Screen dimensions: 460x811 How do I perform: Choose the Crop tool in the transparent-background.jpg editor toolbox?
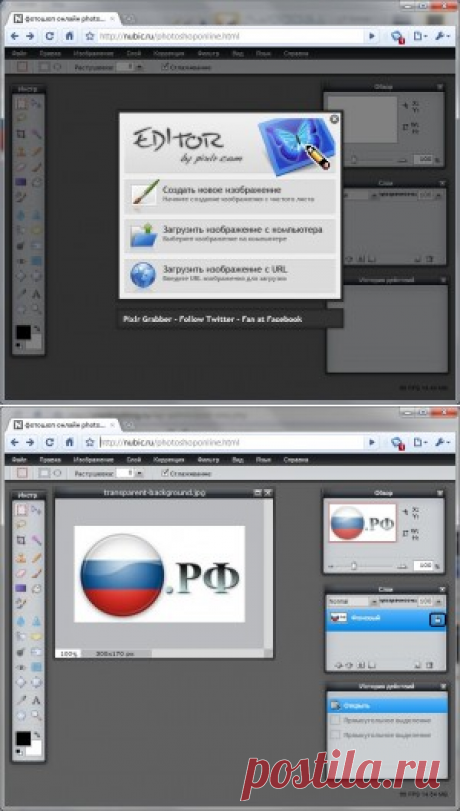coord(21,540)
